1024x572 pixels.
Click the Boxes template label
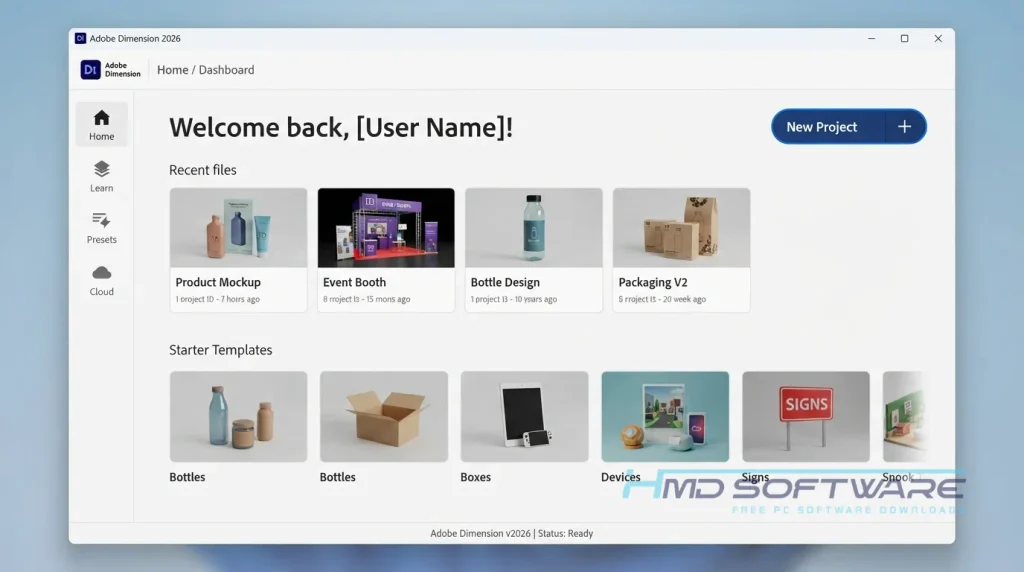475,477
